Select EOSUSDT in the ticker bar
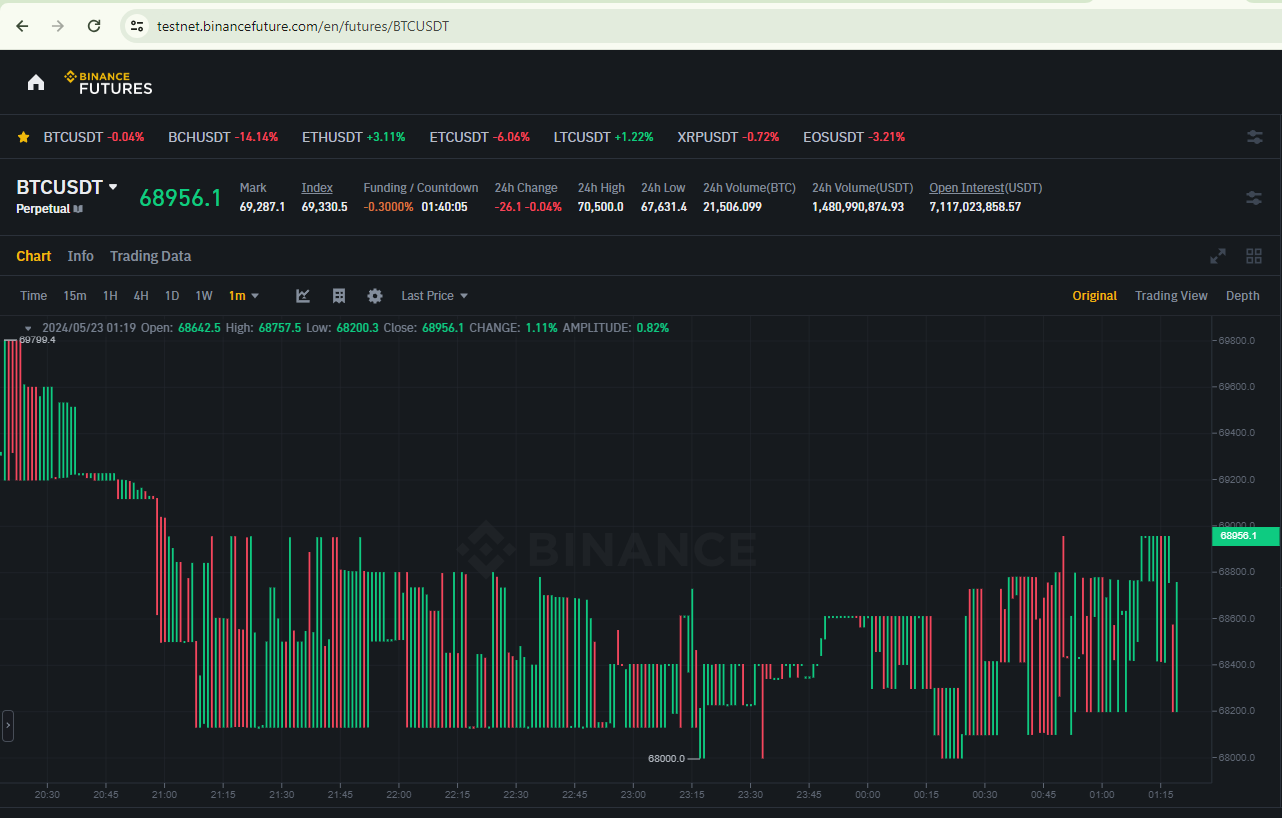The width and height of the screenshot is (1282, 818). pos(854,137)
